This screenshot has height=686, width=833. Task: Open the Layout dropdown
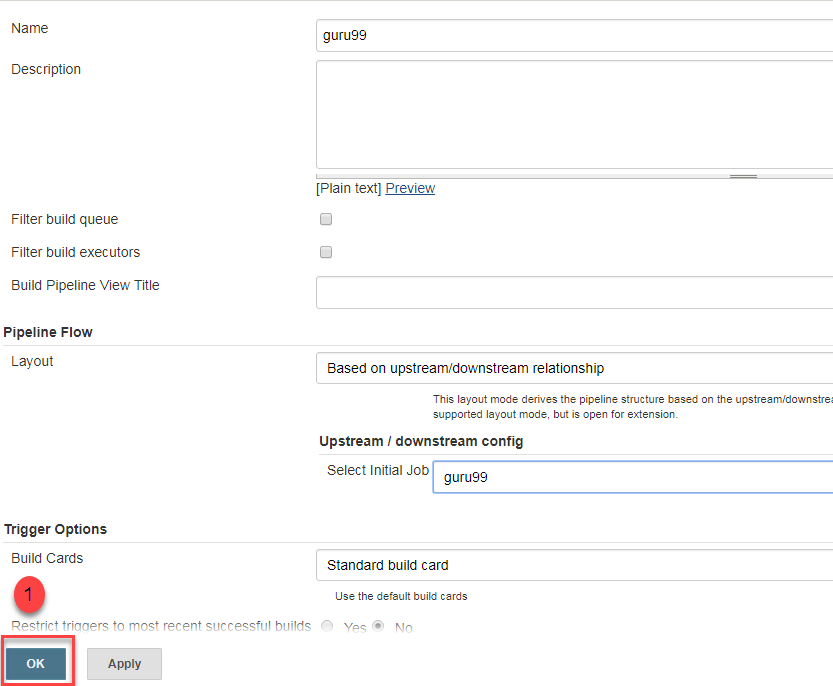coord(574,368)
